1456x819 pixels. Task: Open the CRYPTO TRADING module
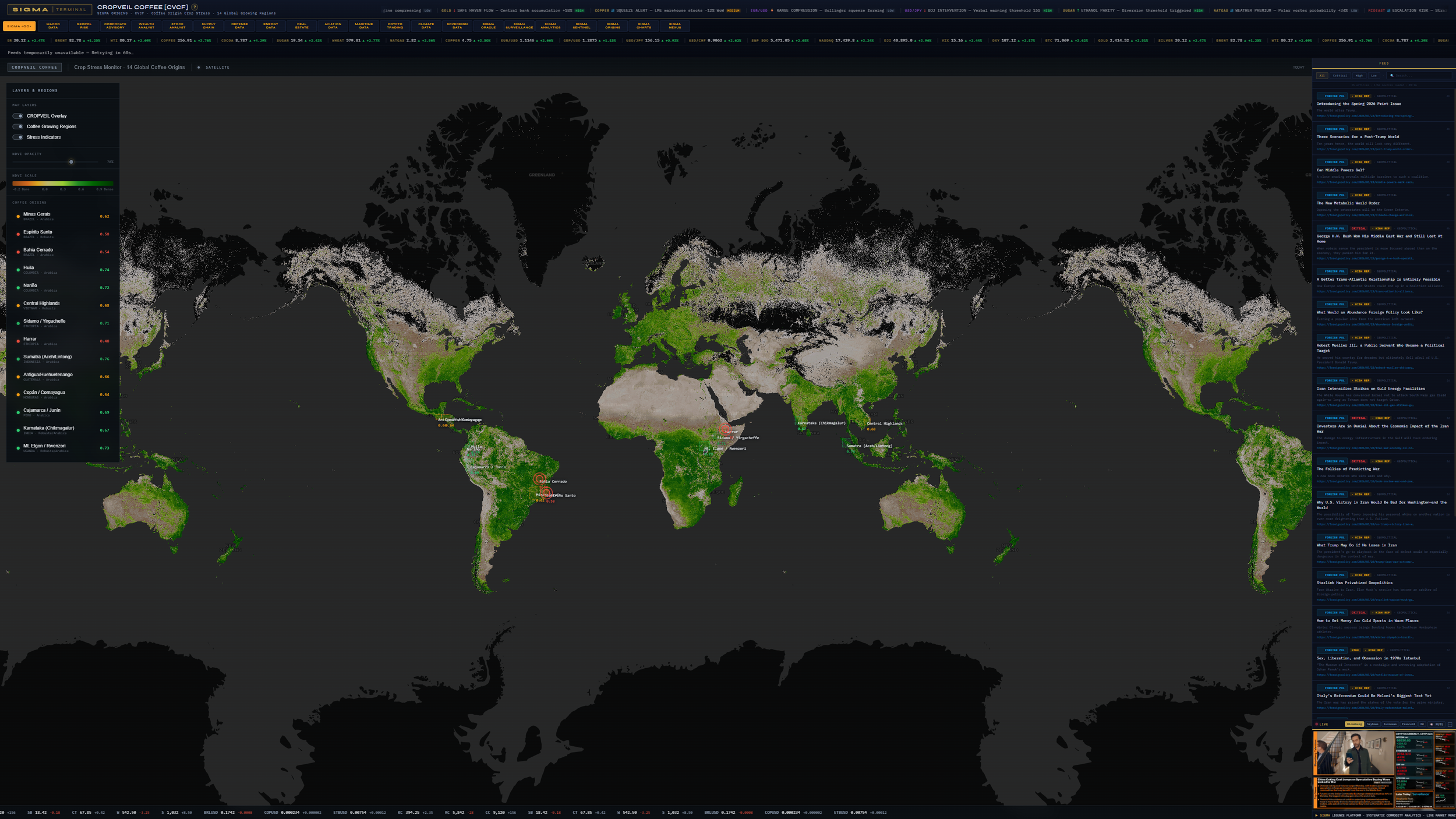pos(395,26)
